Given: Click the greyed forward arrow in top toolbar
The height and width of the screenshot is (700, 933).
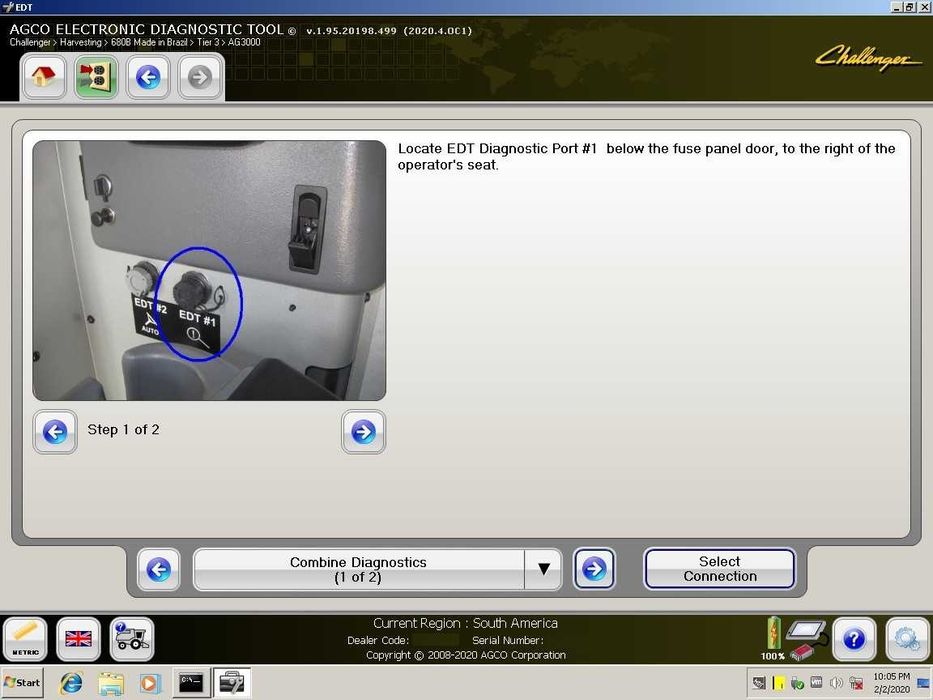Looking at the screenshot, I should click(200, 77).
